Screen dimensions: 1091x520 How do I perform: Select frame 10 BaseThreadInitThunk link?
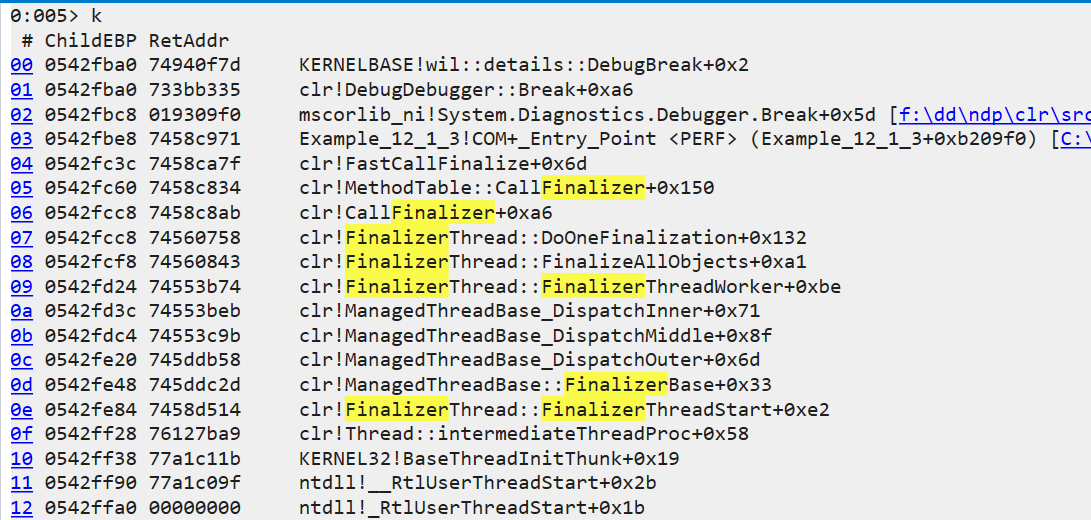coord(22,459)
